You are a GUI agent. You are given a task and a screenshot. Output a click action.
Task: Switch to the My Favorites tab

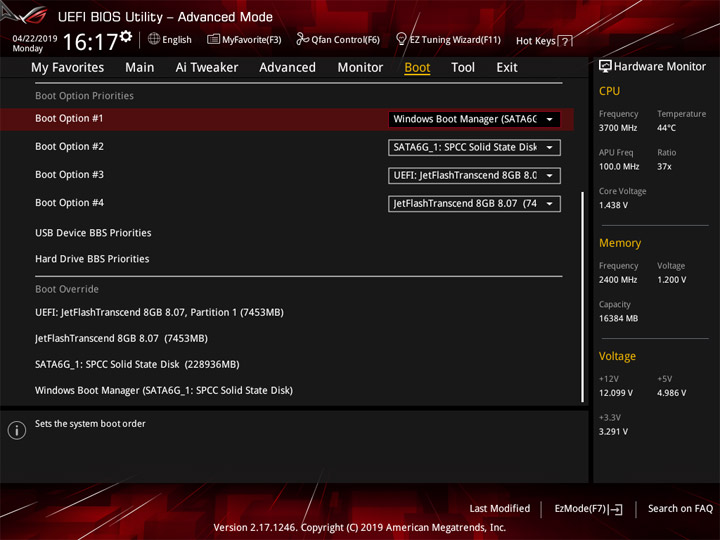tap(68, 68)
